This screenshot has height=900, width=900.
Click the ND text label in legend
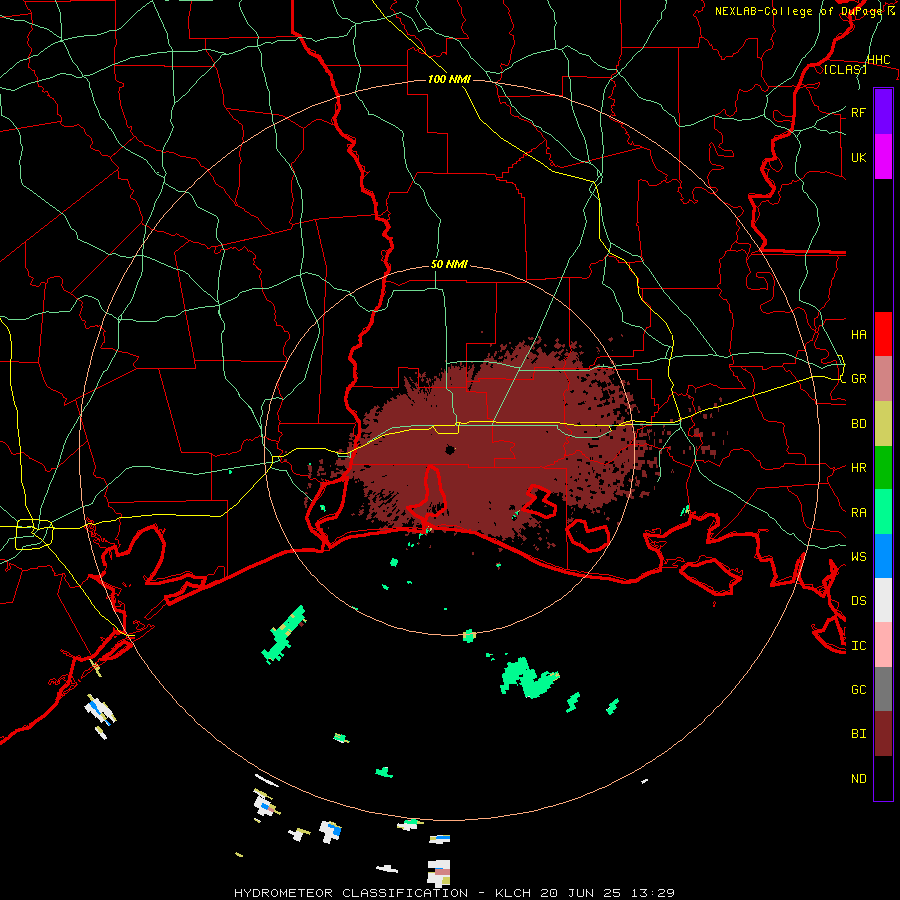(x=858, y=779)
